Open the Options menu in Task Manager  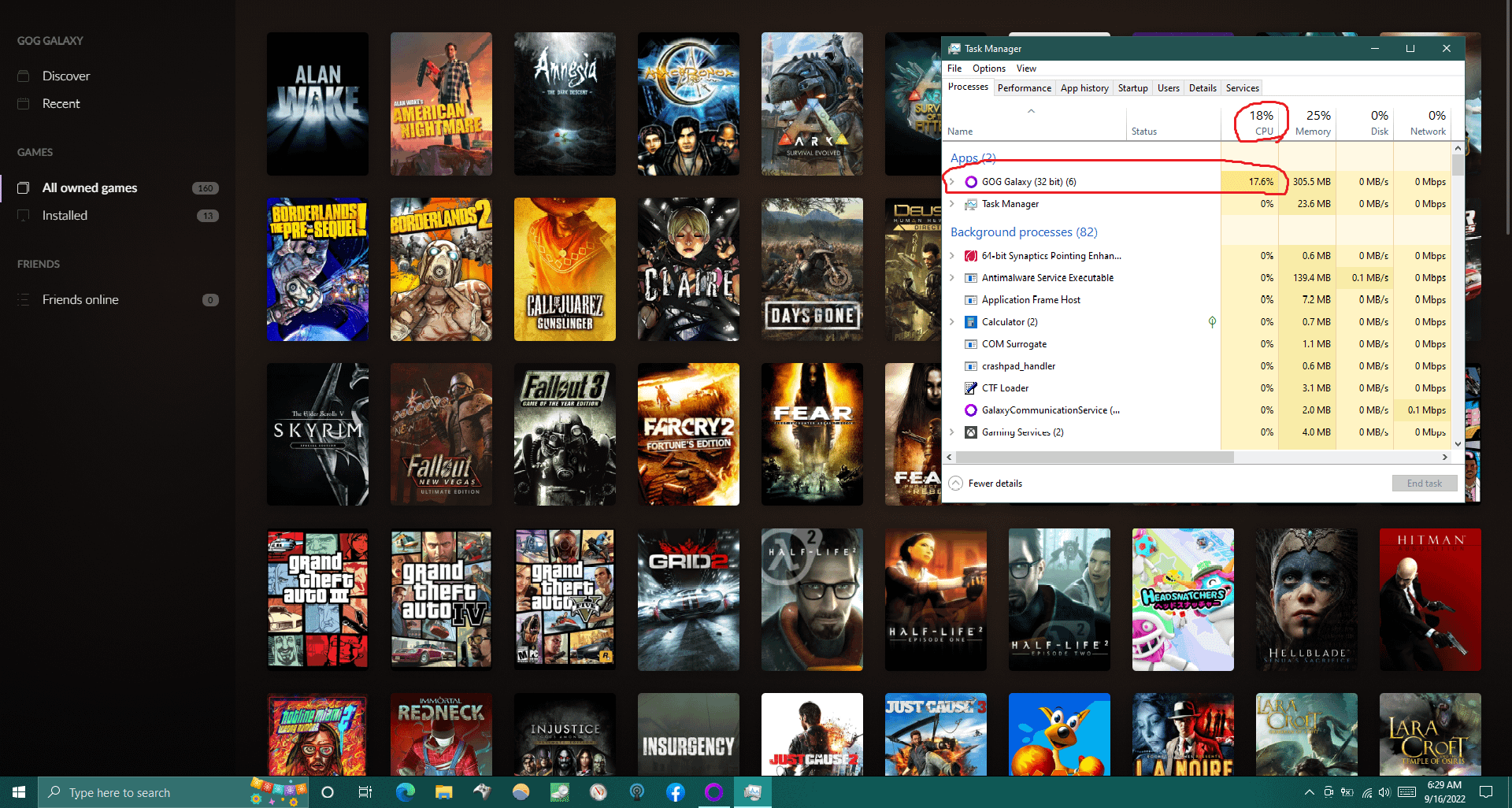pos(988,69)
